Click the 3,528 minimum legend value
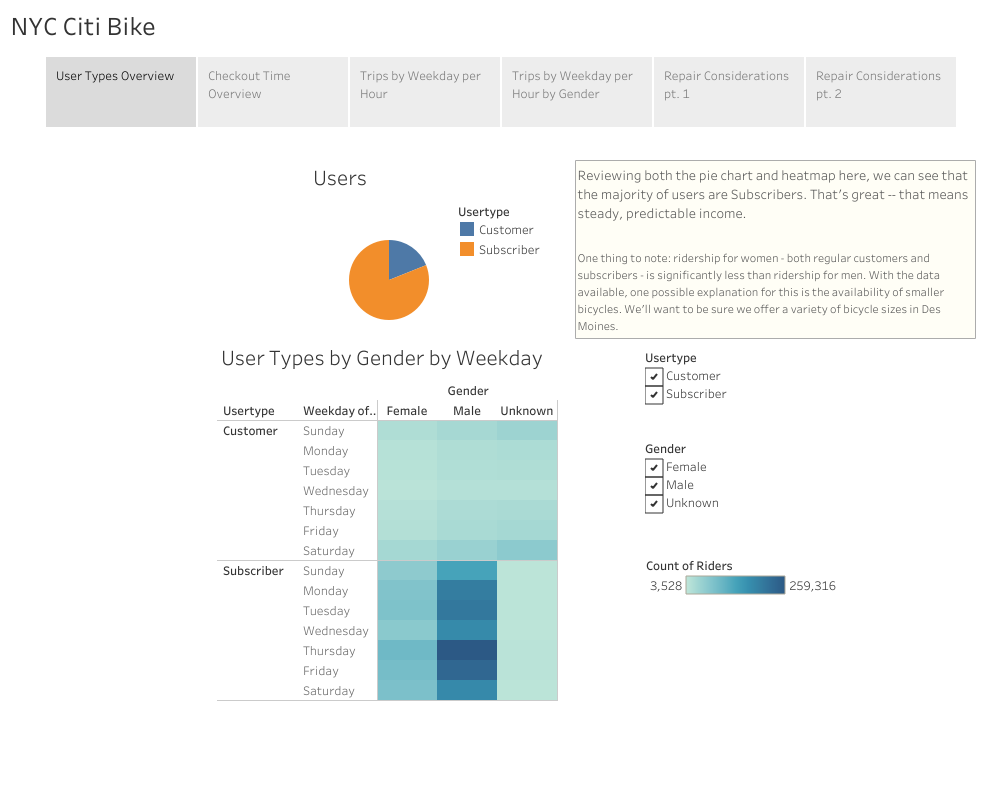Viewport: 999px width, 799px height. coord(666,586)
